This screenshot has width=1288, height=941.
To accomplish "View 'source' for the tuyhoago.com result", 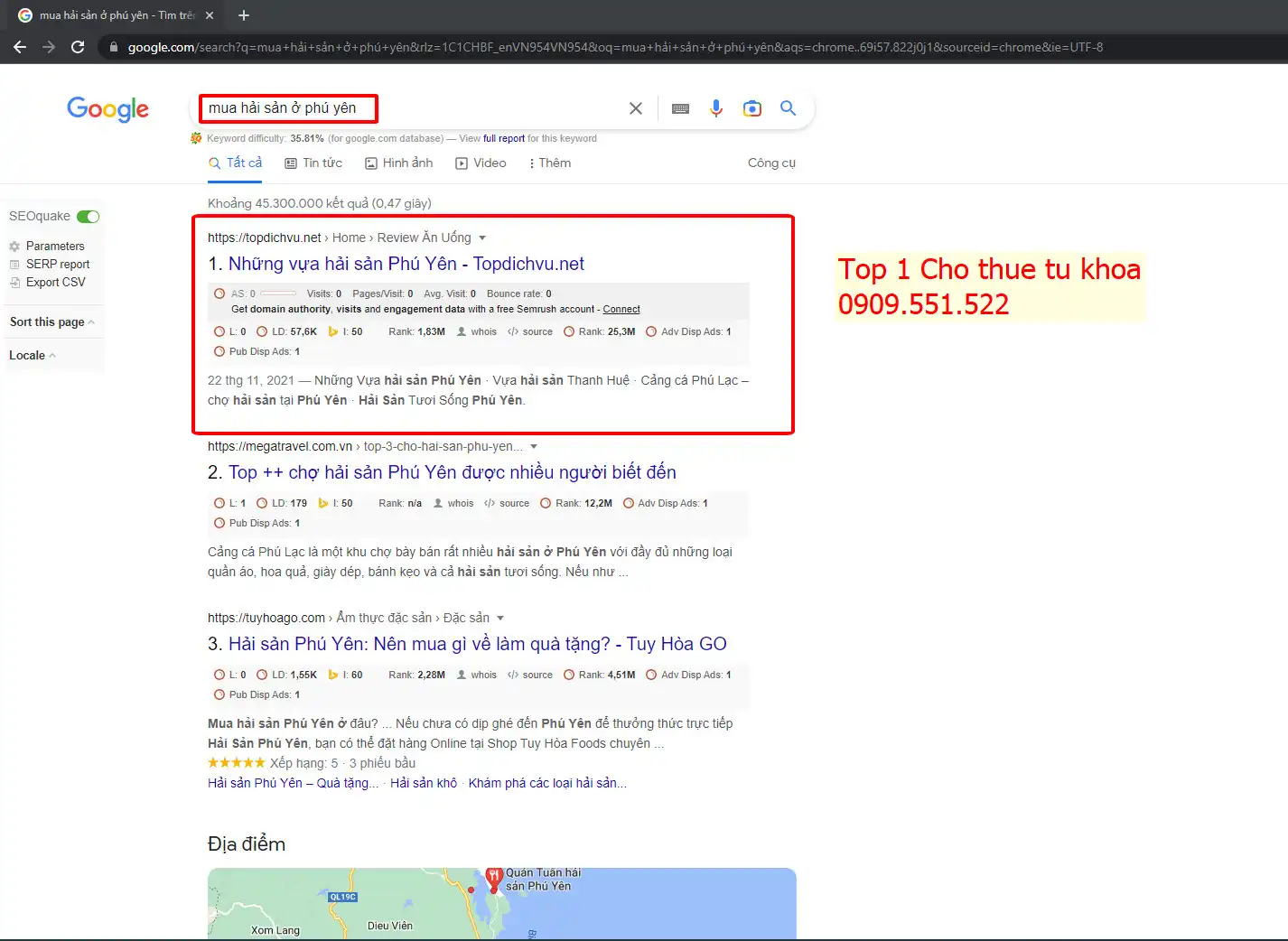I will click(530, 675).
